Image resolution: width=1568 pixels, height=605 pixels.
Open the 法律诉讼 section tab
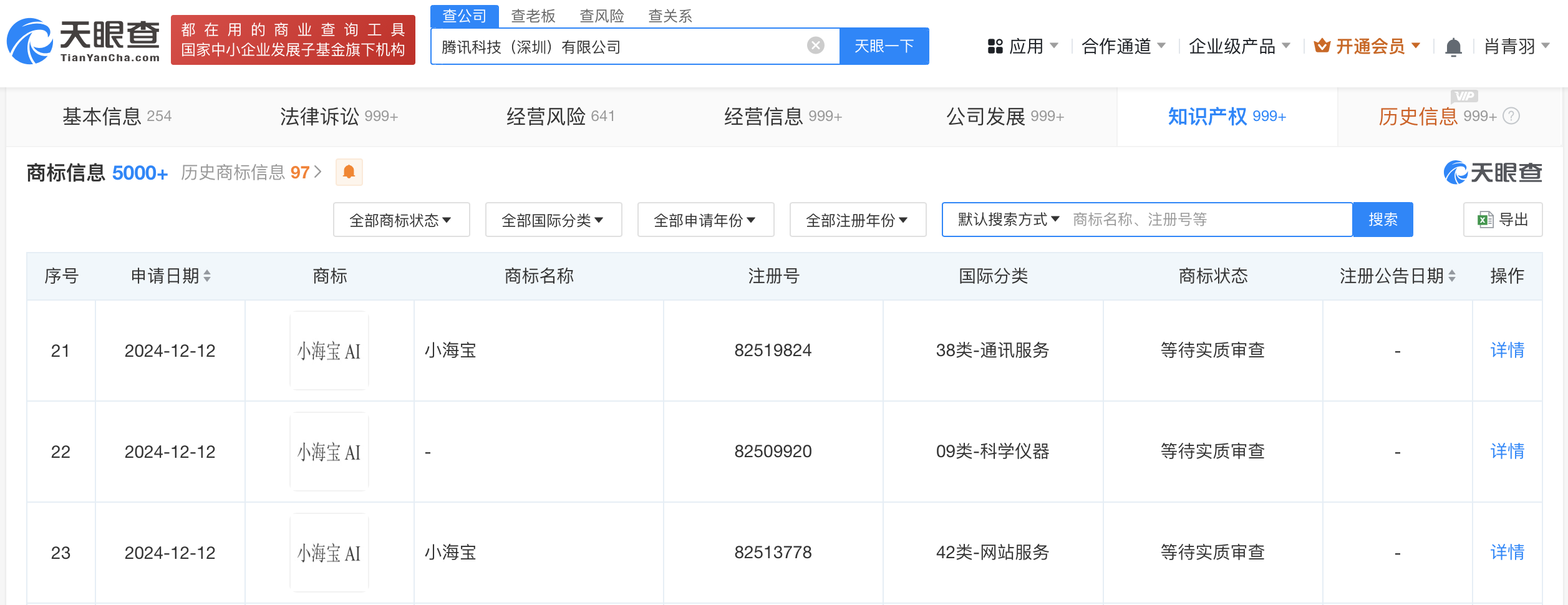[x=319, y=116]
